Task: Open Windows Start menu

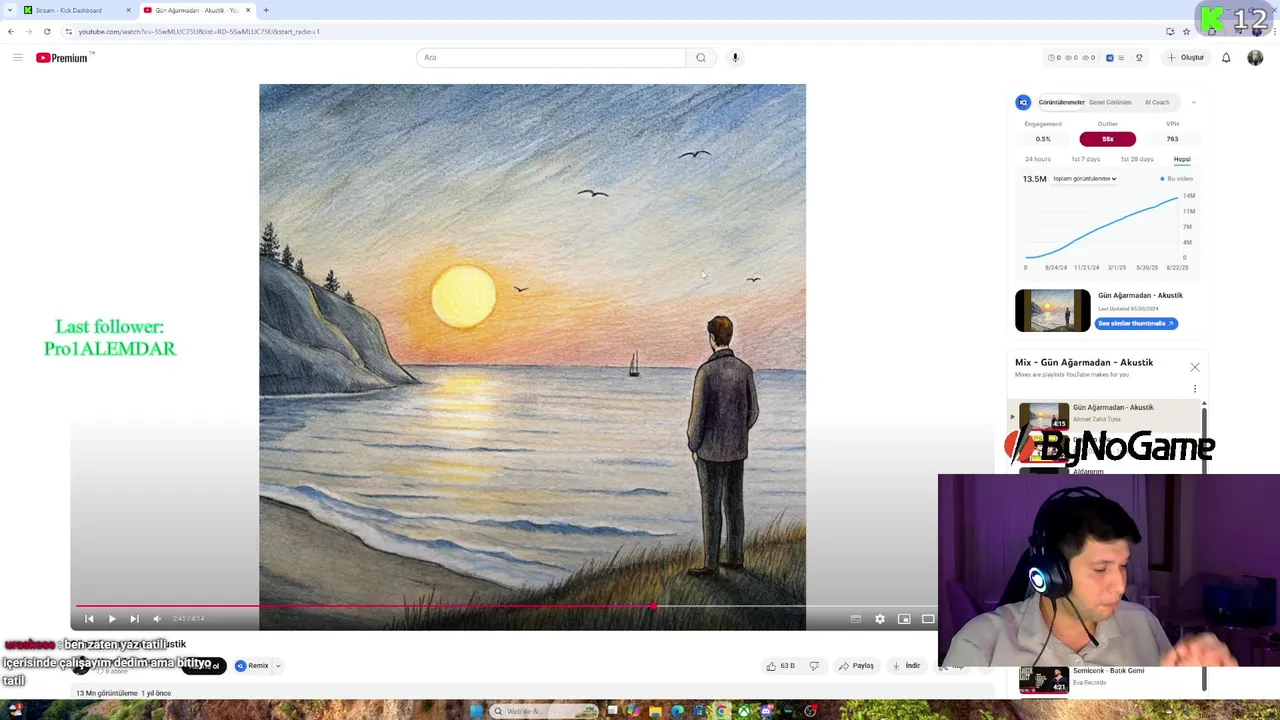Action: [x=477, y=712]
